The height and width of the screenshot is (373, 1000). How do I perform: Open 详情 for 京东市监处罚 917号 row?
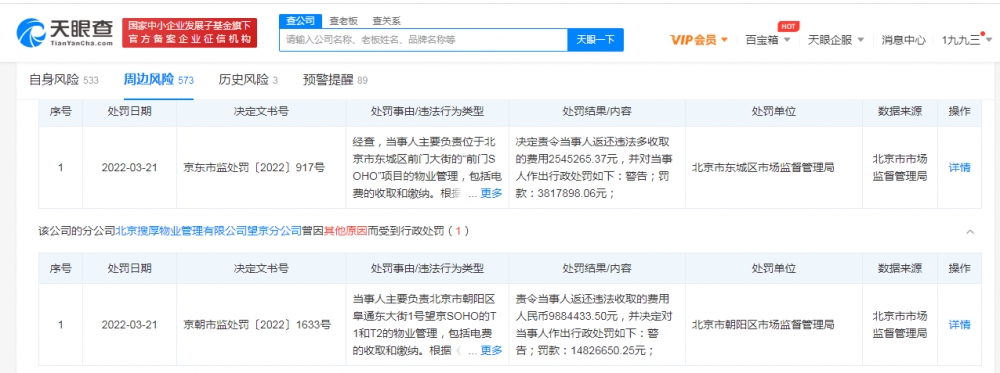tap(959, 168)
